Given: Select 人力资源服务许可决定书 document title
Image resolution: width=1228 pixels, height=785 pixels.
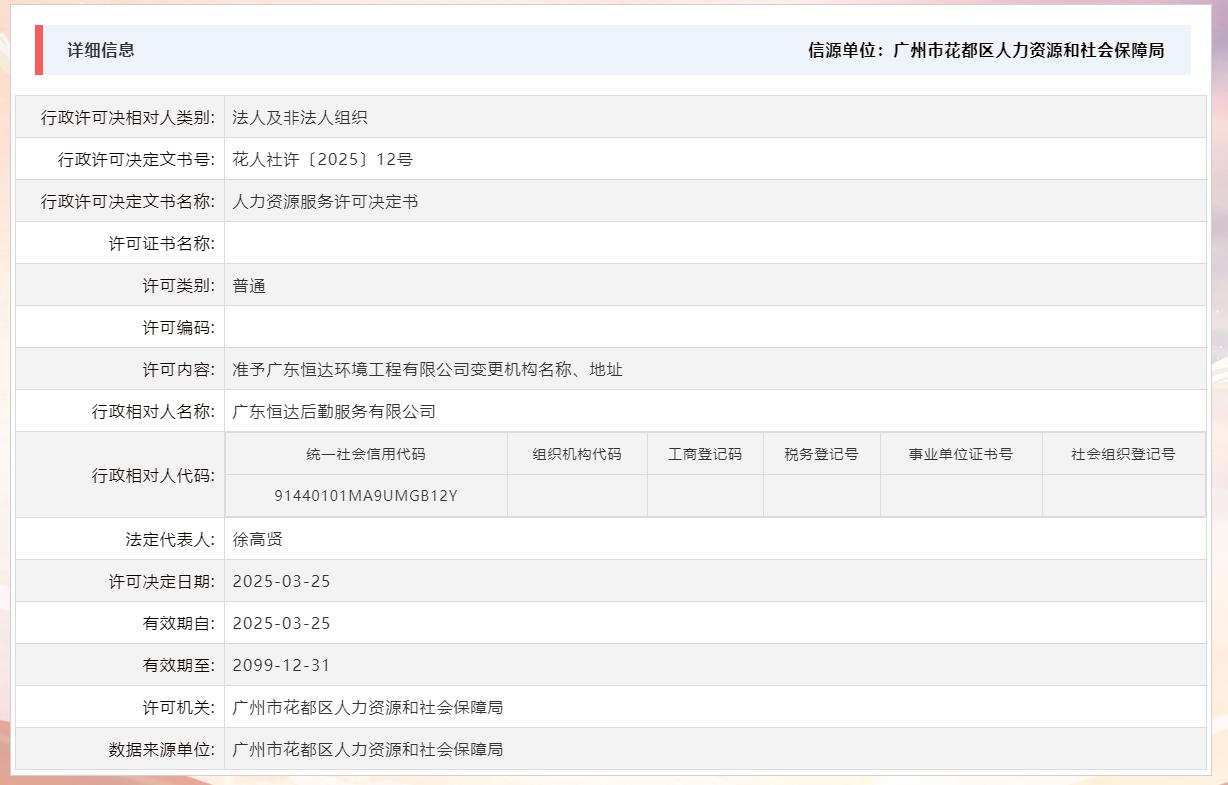Looking at the screenshot, I should (x=324, y=200).
